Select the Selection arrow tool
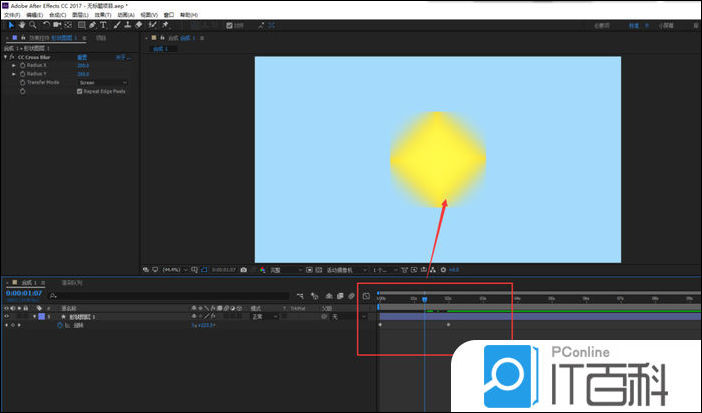This screenshot has height=413, width=702. click(x=10, y=25)
